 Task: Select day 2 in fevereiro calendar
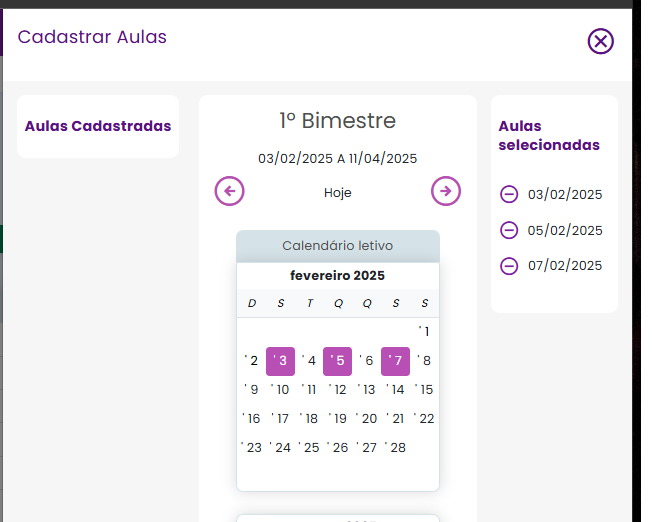(251, 361)
